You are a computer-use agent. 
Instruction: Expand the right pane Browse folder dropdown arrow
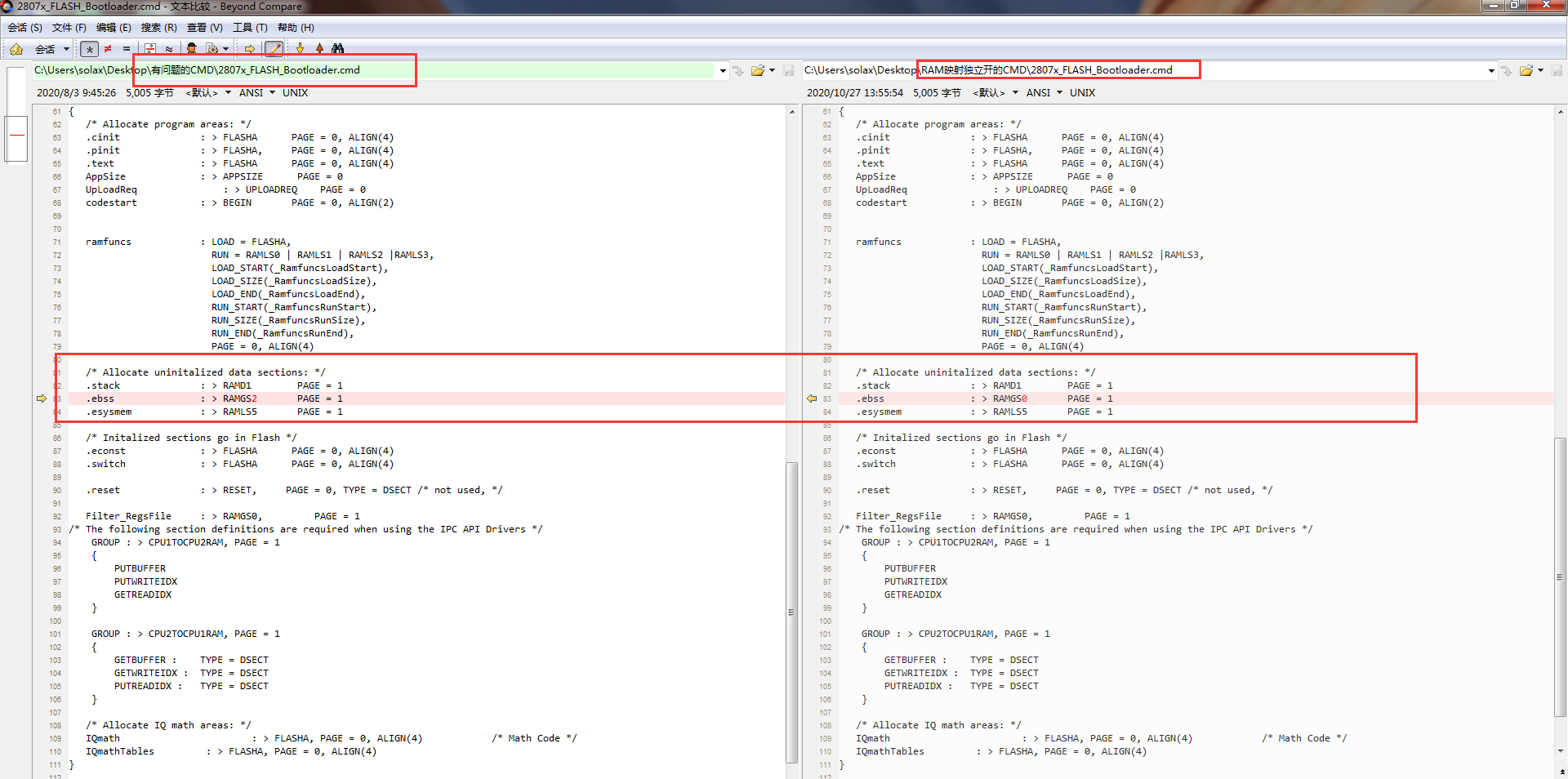1541,71
